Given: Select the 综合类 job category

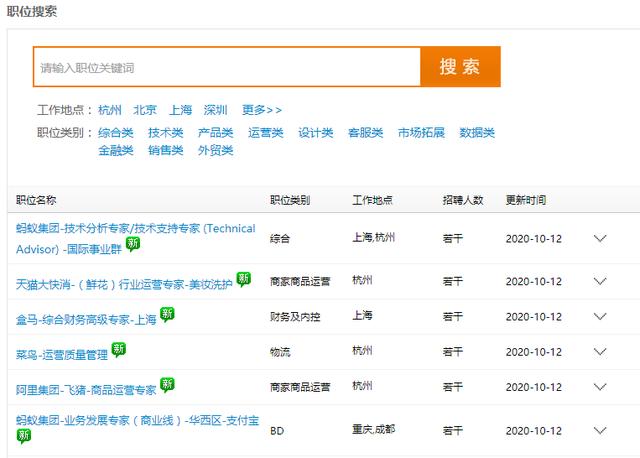Looking at the screenshot, I should click(116, 133).
